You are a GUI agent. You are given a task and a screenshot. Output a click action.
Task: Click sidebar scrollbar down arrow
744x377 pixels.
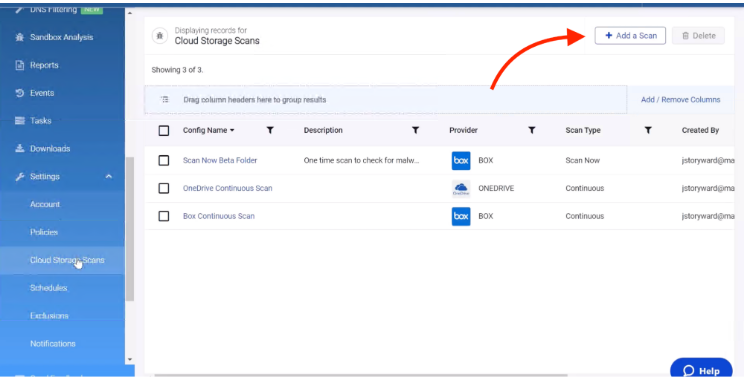130,359
